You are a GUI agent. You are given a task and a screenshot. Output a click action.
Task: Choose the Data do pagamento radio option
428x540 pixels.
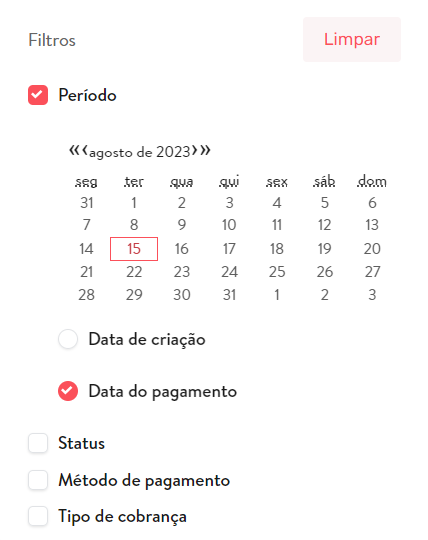(68, 391)
